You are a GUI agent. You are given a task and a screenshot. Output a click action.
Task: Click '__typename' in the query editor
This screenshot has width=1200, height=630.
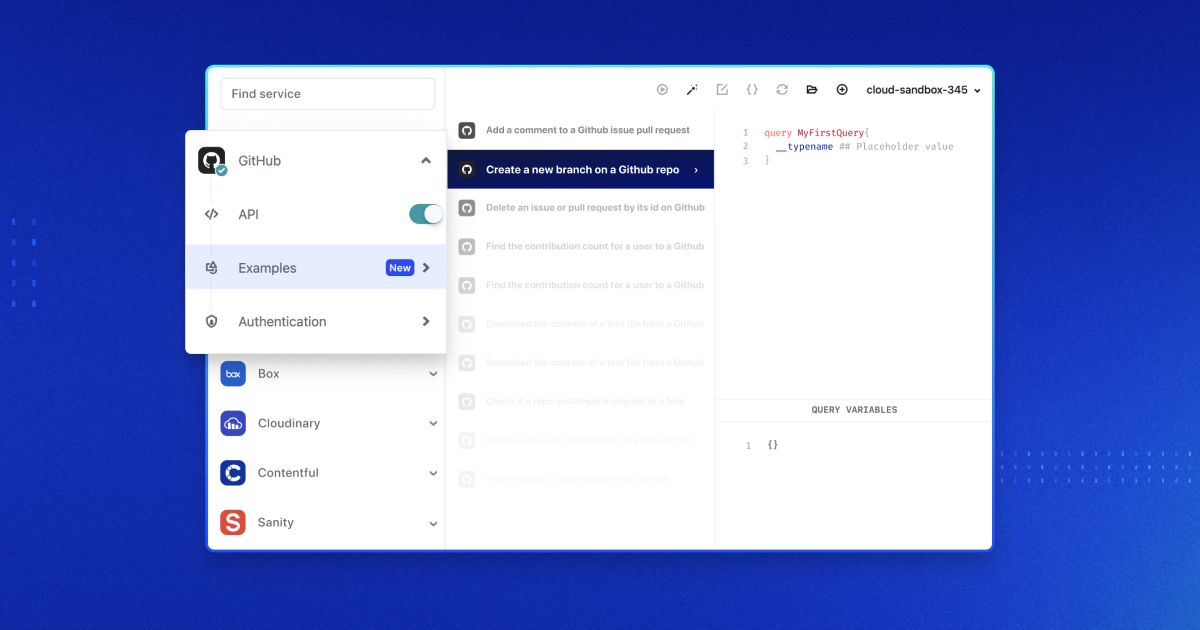(x=804, y=147)
